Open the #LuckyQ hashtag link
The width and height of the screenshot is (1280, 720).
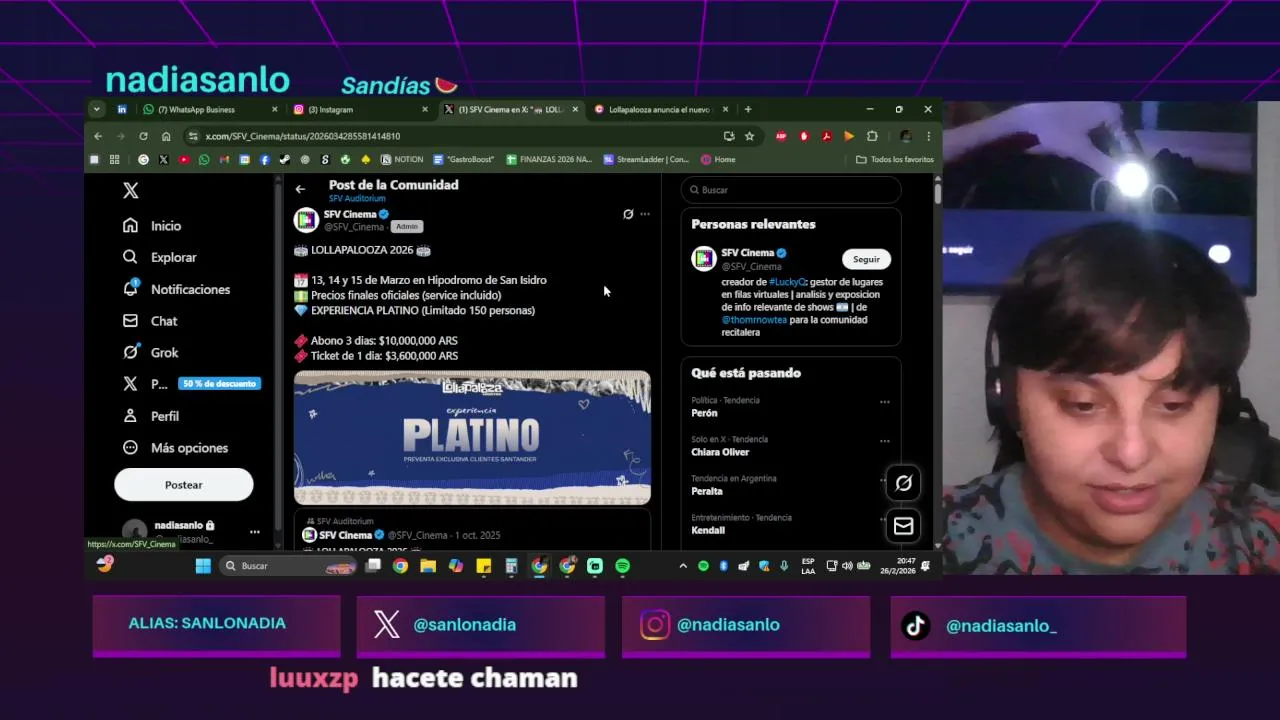788,282
